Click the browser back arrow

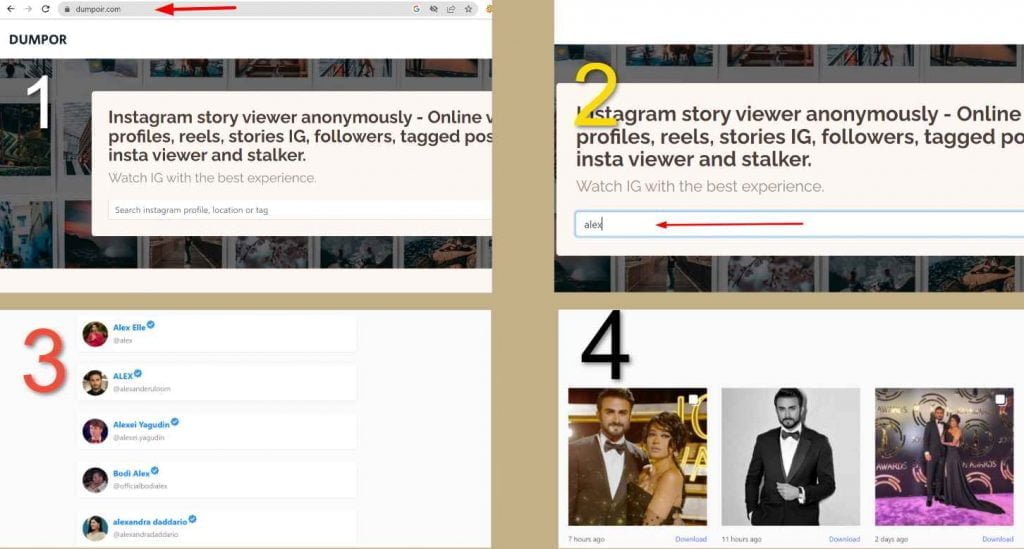tap(10, 9)
